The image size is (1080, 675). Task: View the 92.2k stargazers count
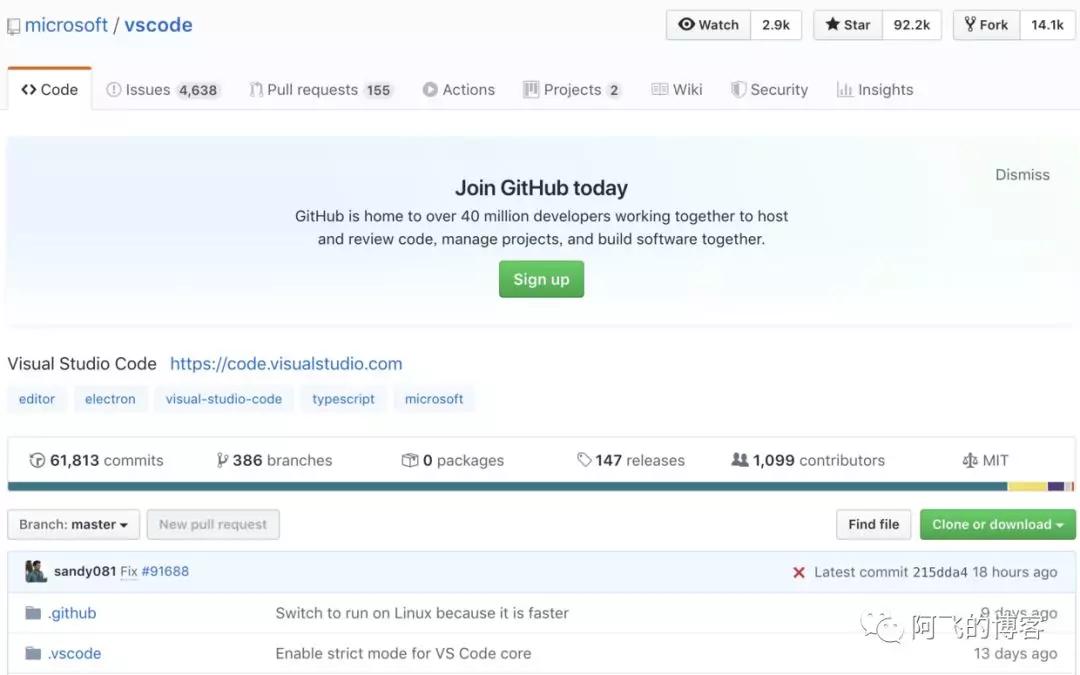point(911,25)
